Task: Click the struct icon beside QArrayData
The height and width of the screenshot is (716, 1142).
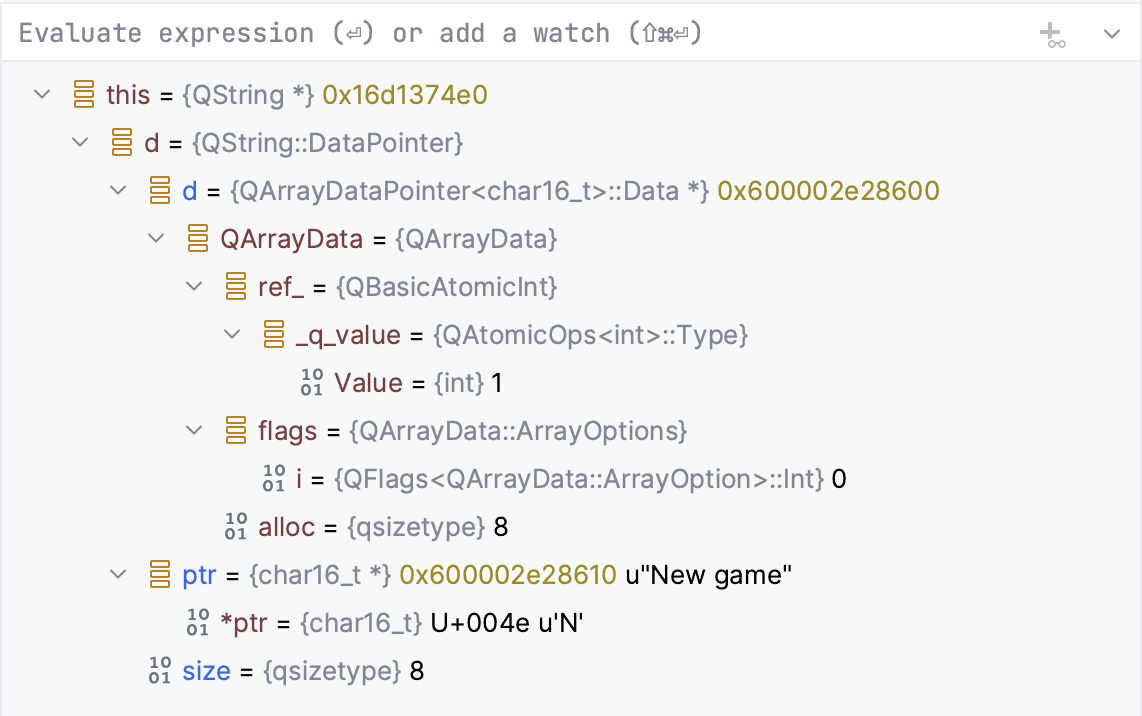Action: click(198, 238)
